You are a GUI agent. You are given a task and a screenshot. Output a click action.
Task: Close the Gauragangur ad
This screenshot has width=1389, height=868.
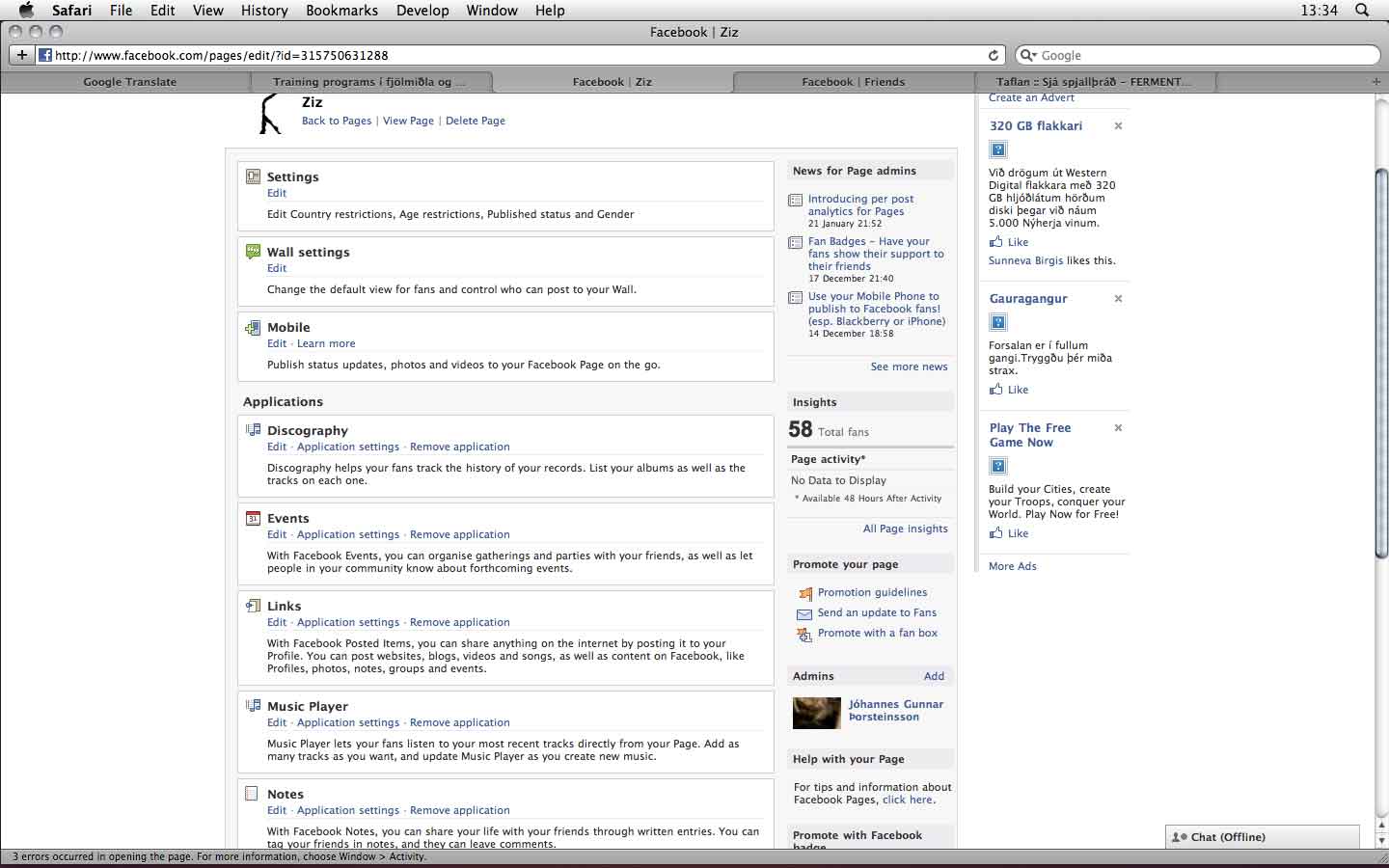coord(1118,299)
